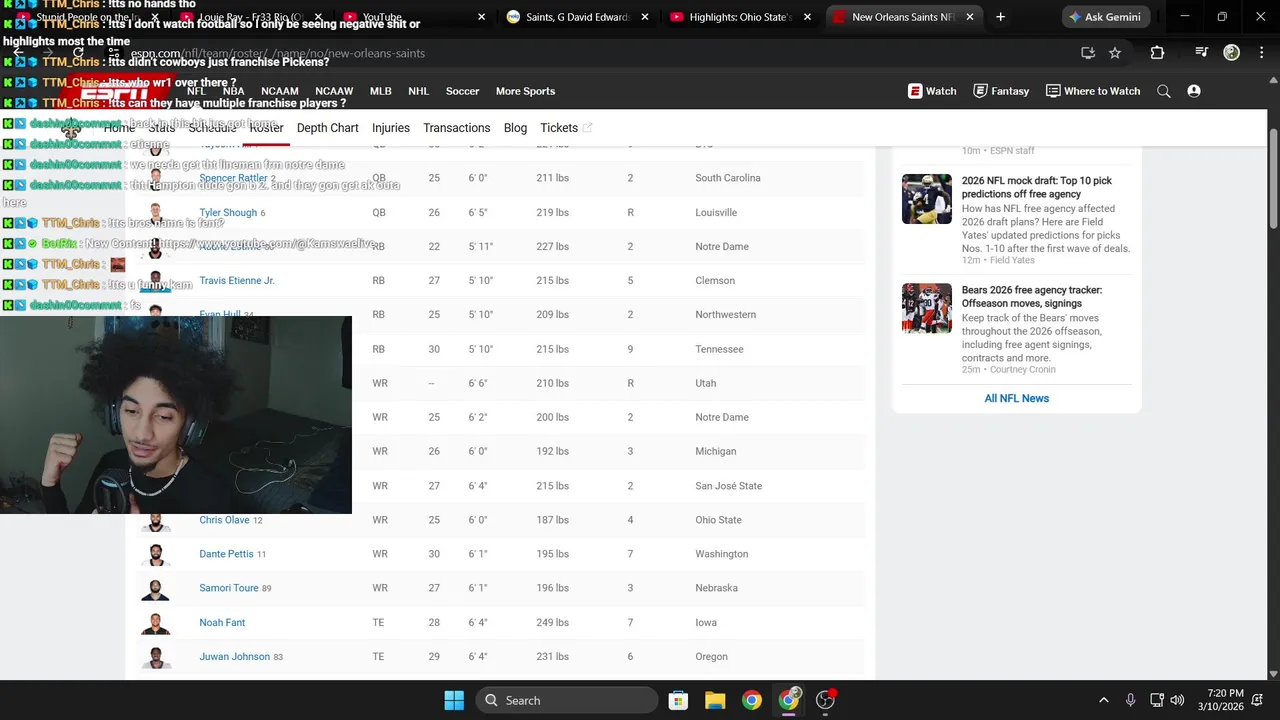
Task: Open the Chrome extensions puzzle icon
Action: tap(1157, 53)
